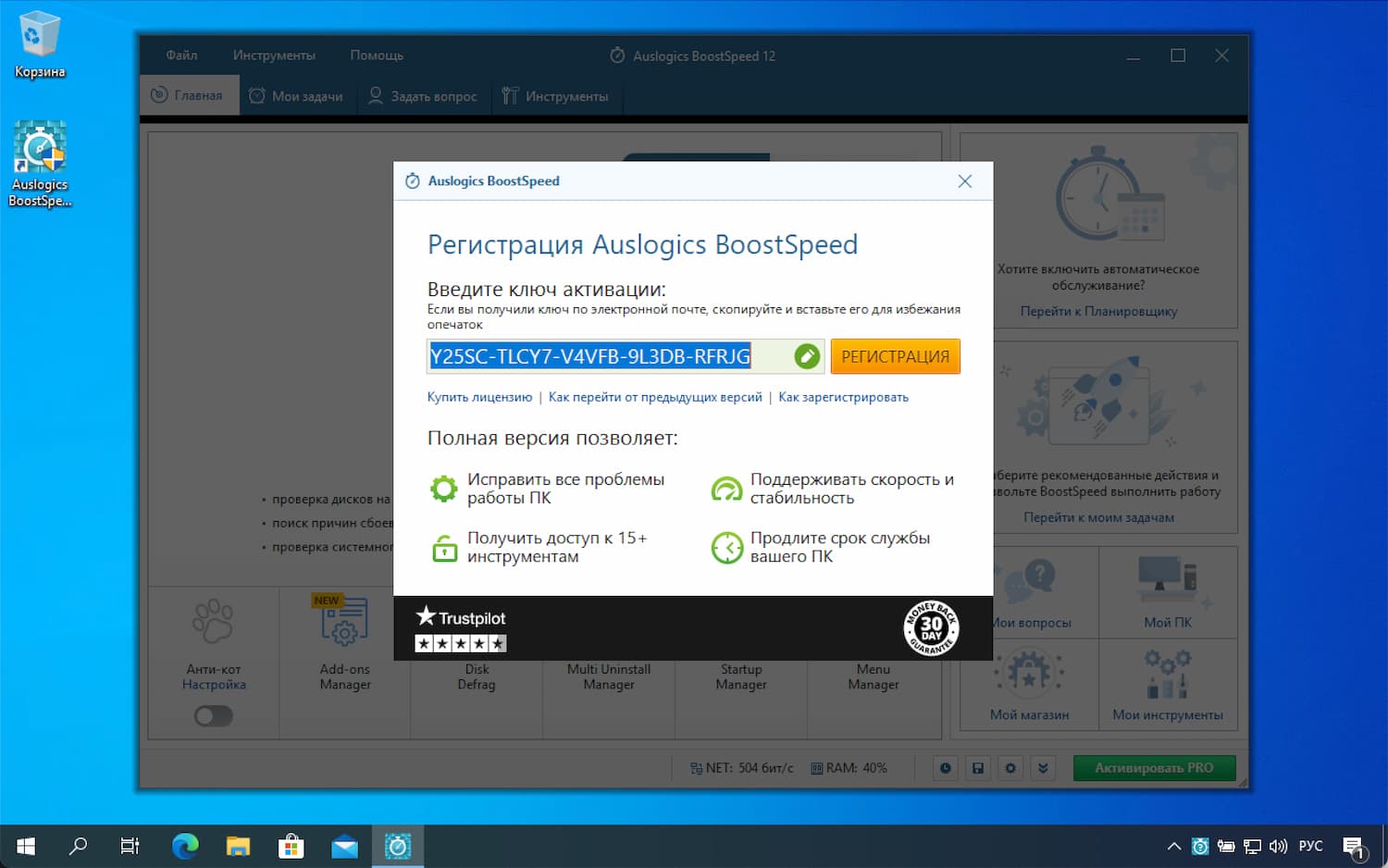Open the Как зарегистрировать link
1388x868 pixels.
coord(843,397)
